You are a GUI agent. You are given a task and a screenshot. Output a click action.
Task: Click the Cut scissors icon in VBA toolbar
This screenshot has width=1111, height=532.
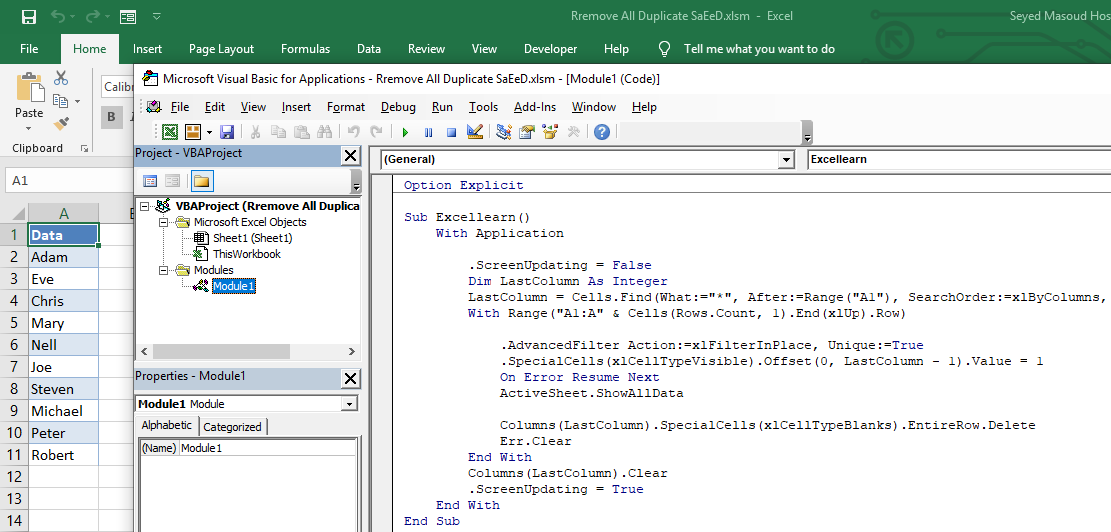256,132
